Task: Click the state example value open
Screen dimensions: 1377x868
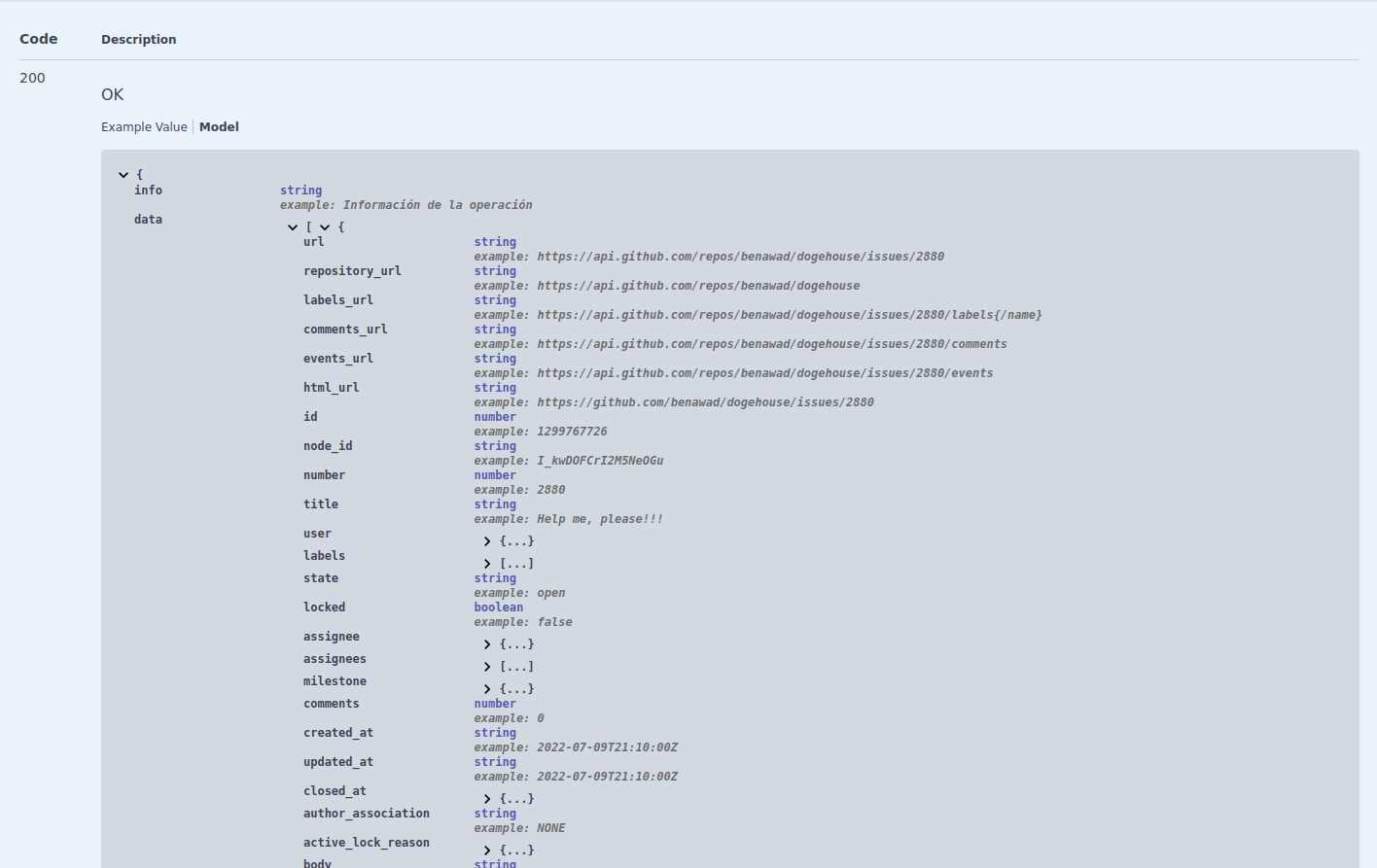Action: pos(550,593)
